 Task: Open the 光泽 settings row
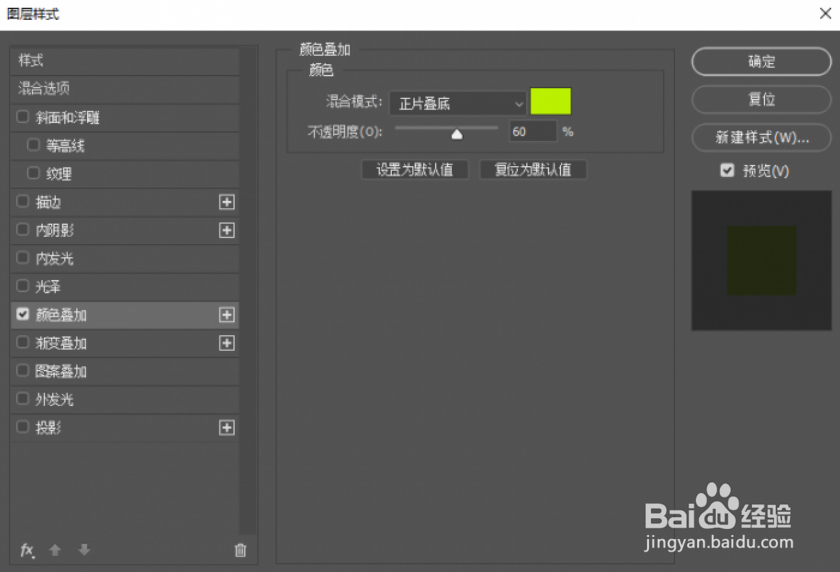click(124, 287)
